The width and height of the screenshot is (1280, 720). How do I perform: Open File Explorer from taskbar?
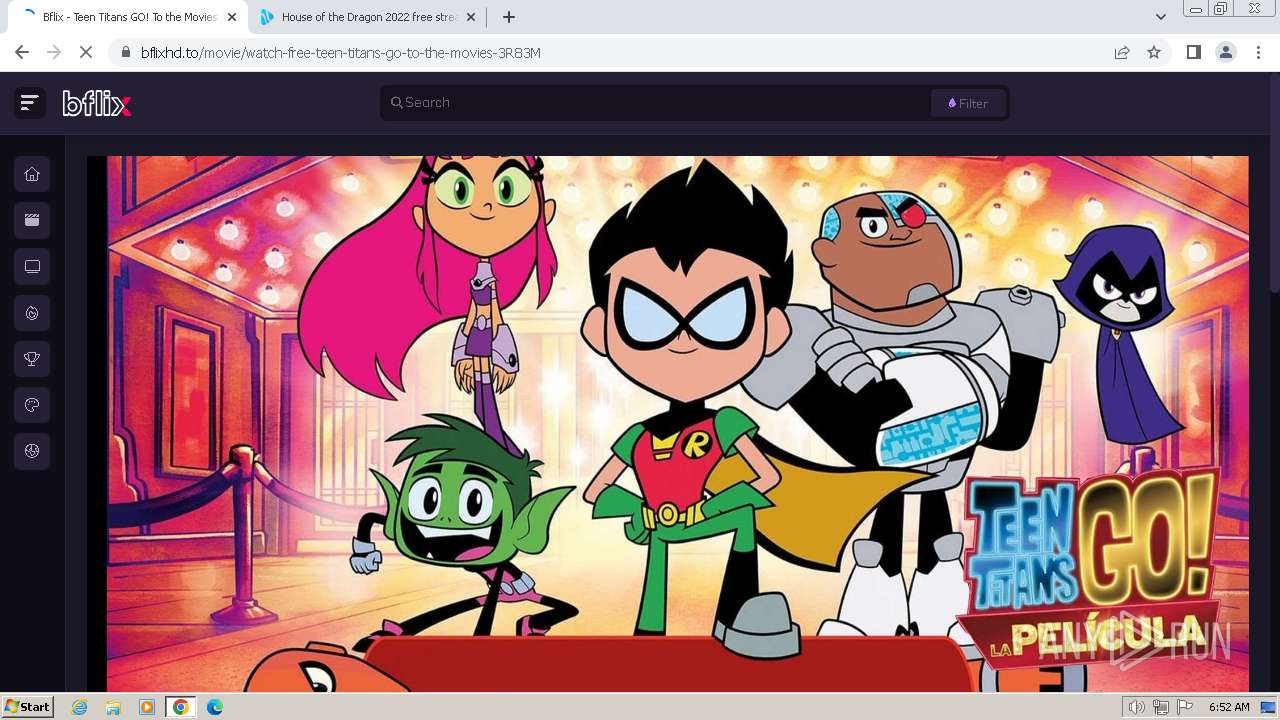point(113,707)
